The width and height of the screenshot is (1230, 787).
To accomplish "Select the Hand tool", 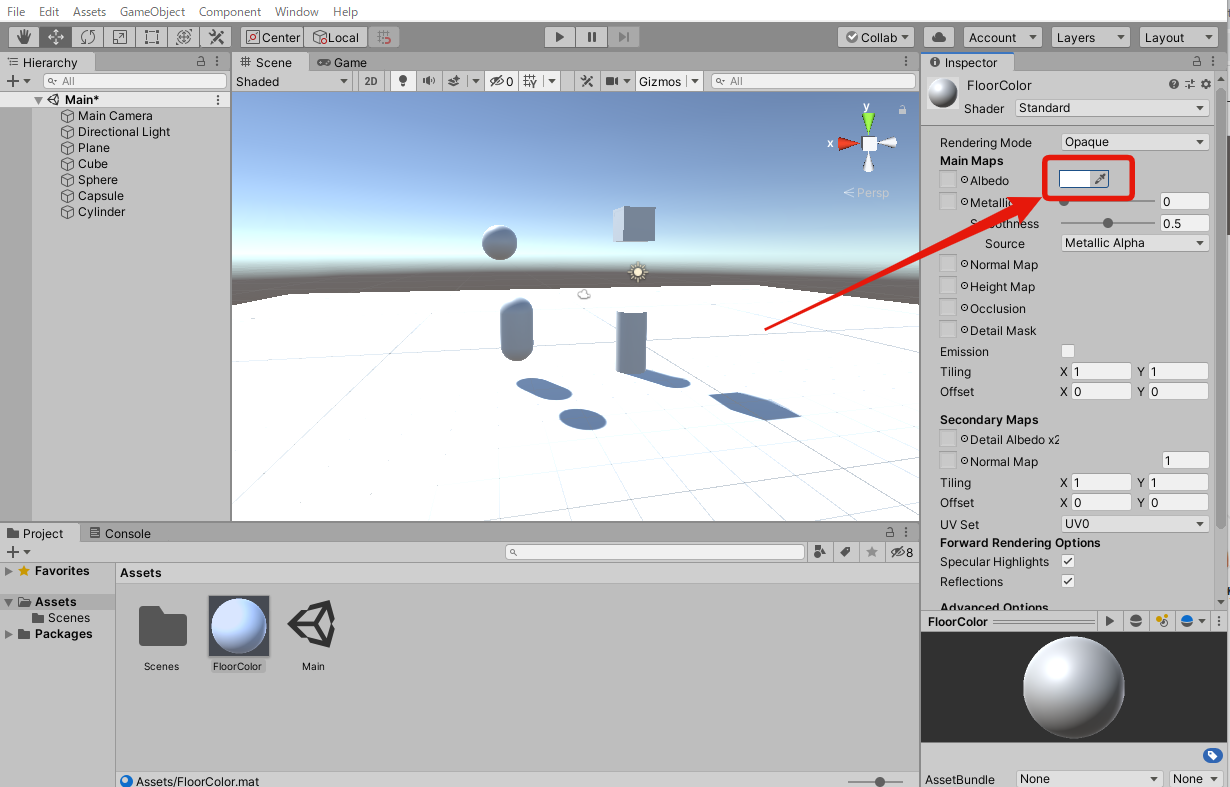I will 22,36.
